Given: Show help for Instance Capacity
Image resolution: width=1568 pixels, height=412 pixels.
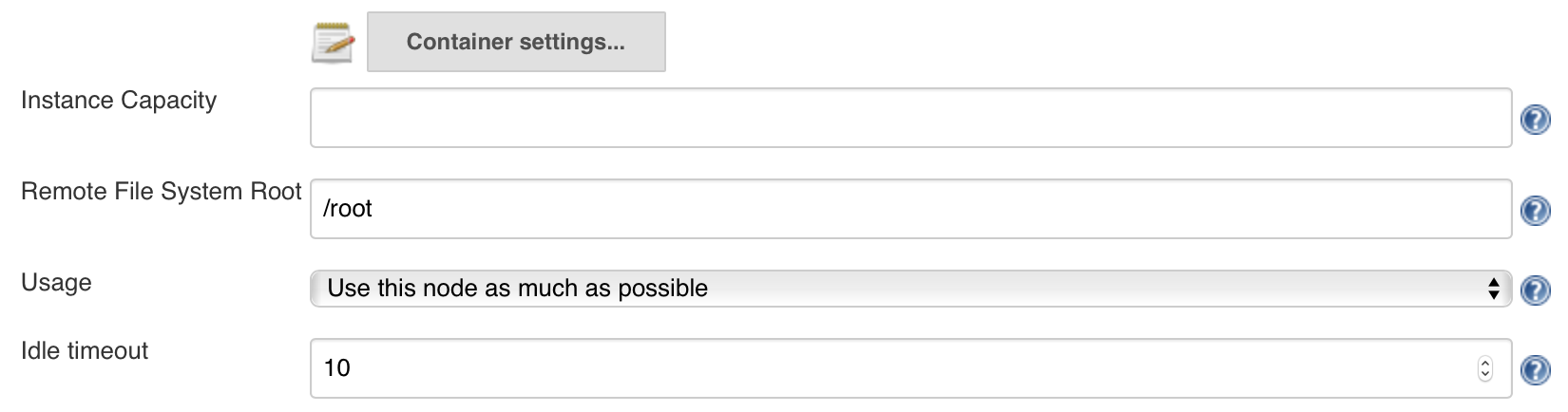Looking at the screenshot, I should click(1536, 120).
